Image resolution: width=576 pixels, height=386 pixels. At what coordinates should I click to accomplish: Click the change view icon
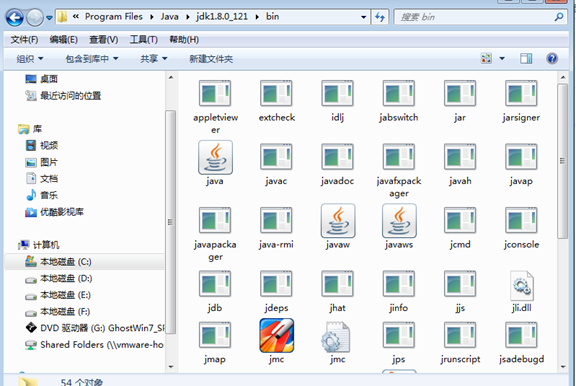[x=486, y=58]
